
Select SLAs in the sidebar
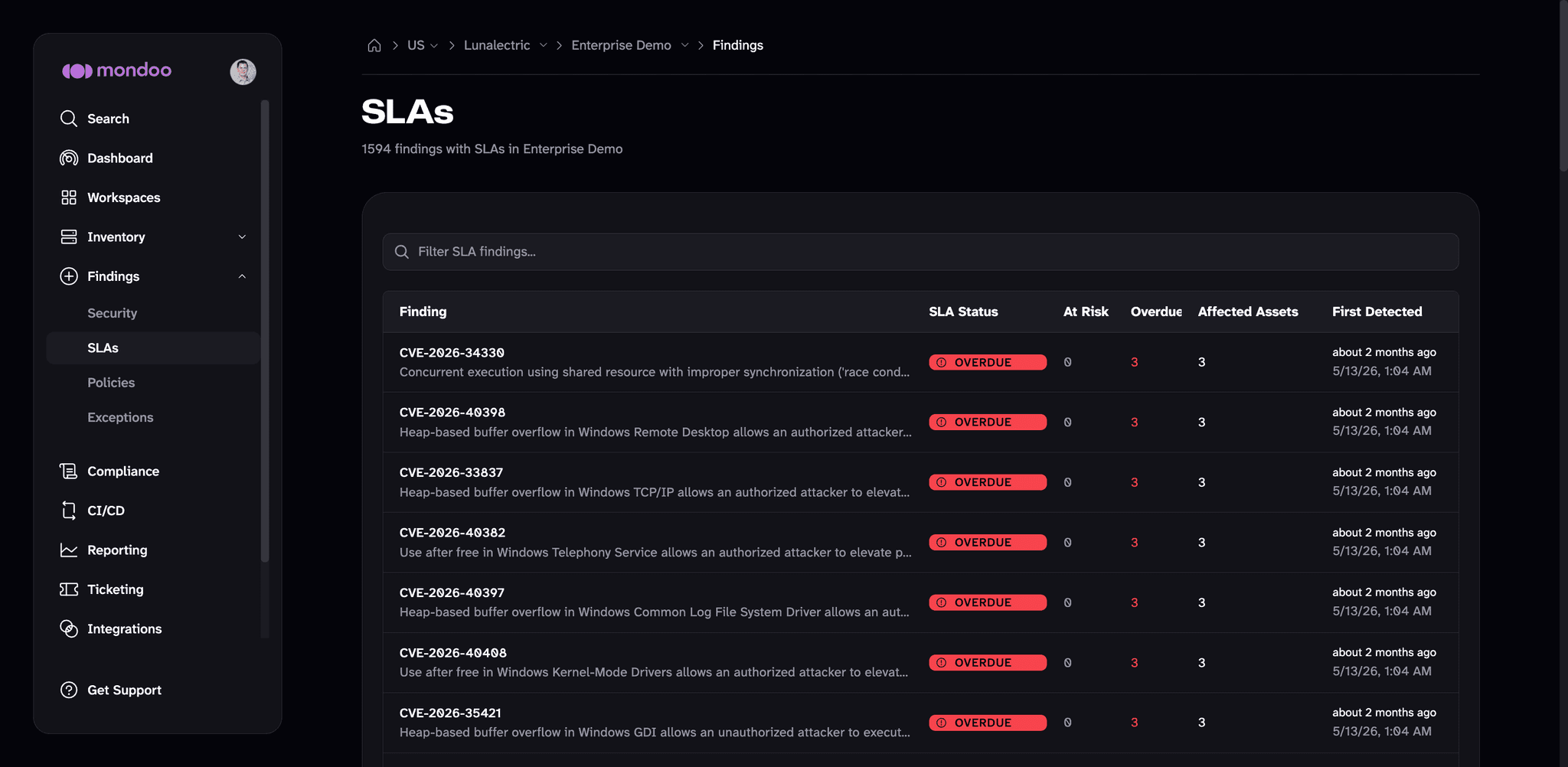(153, 348)
